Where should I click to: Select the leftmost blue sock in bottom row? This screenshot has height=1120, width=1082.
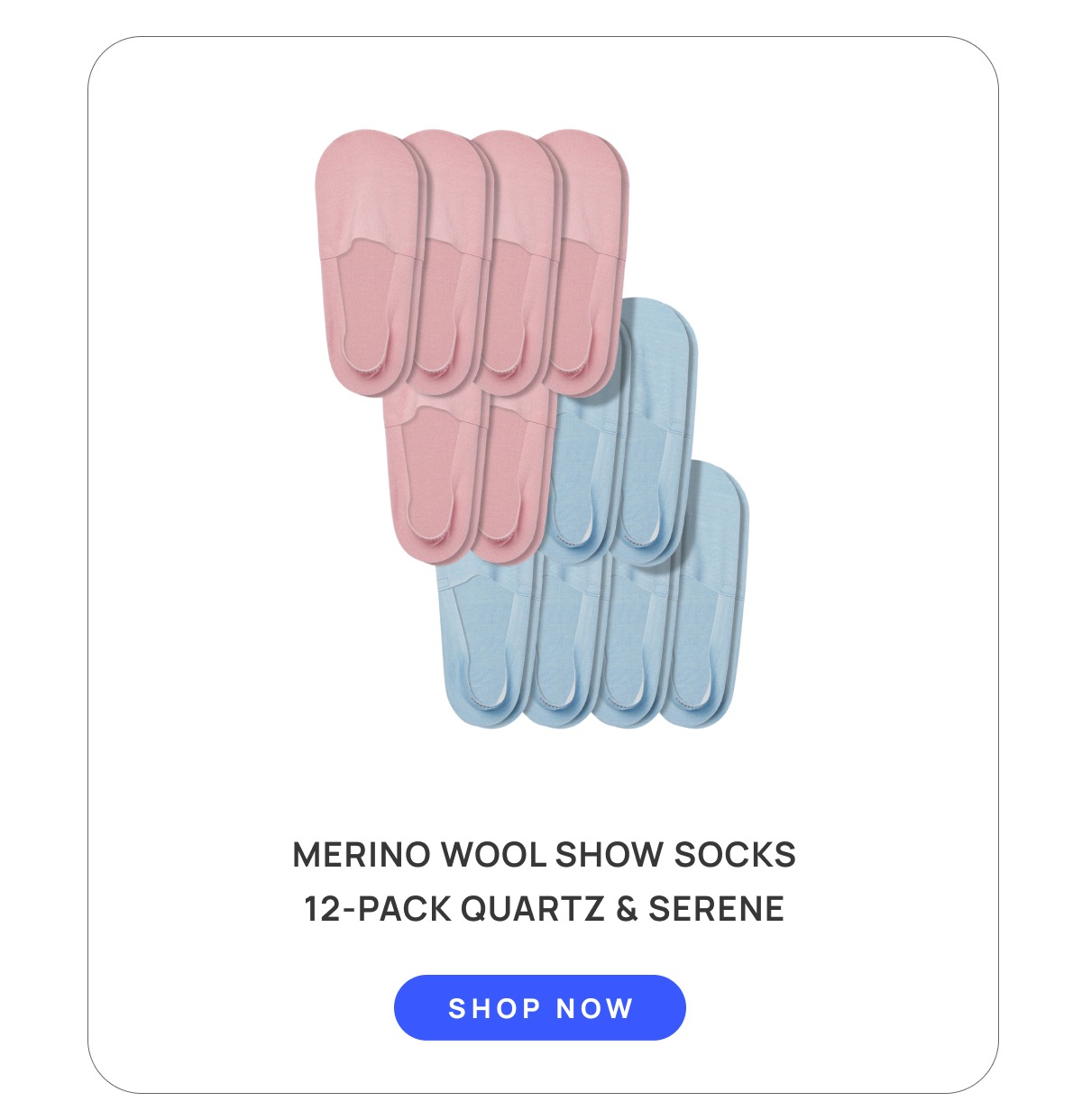pyautogui.click(x=482, y=640)
